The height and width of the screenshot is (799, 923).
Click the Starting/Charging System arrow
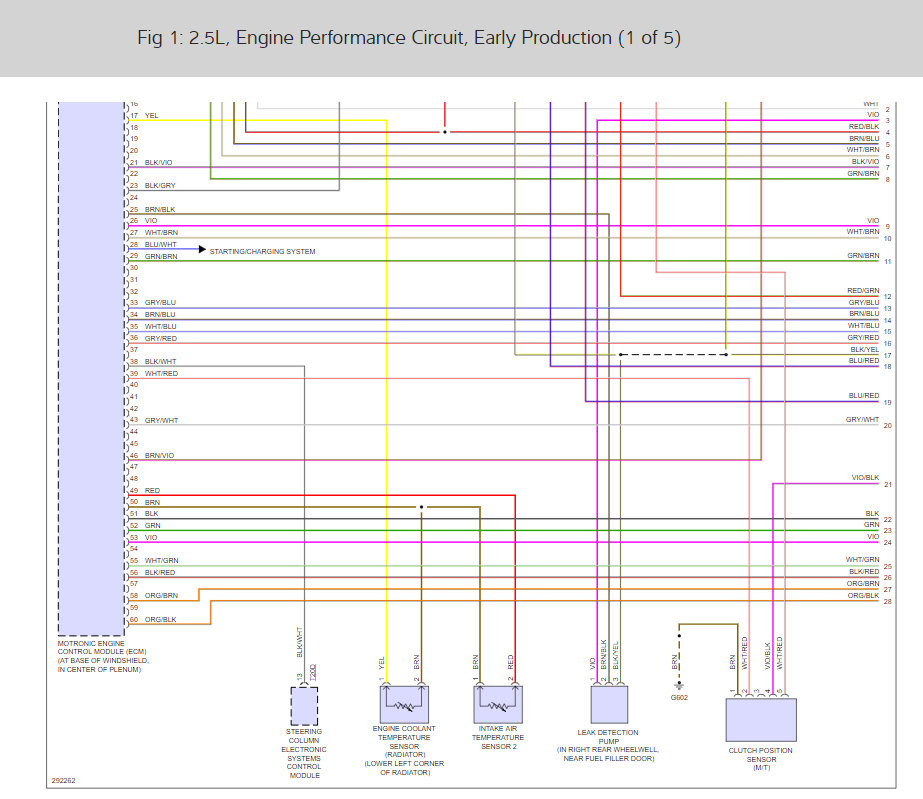(x=201, y=249)
